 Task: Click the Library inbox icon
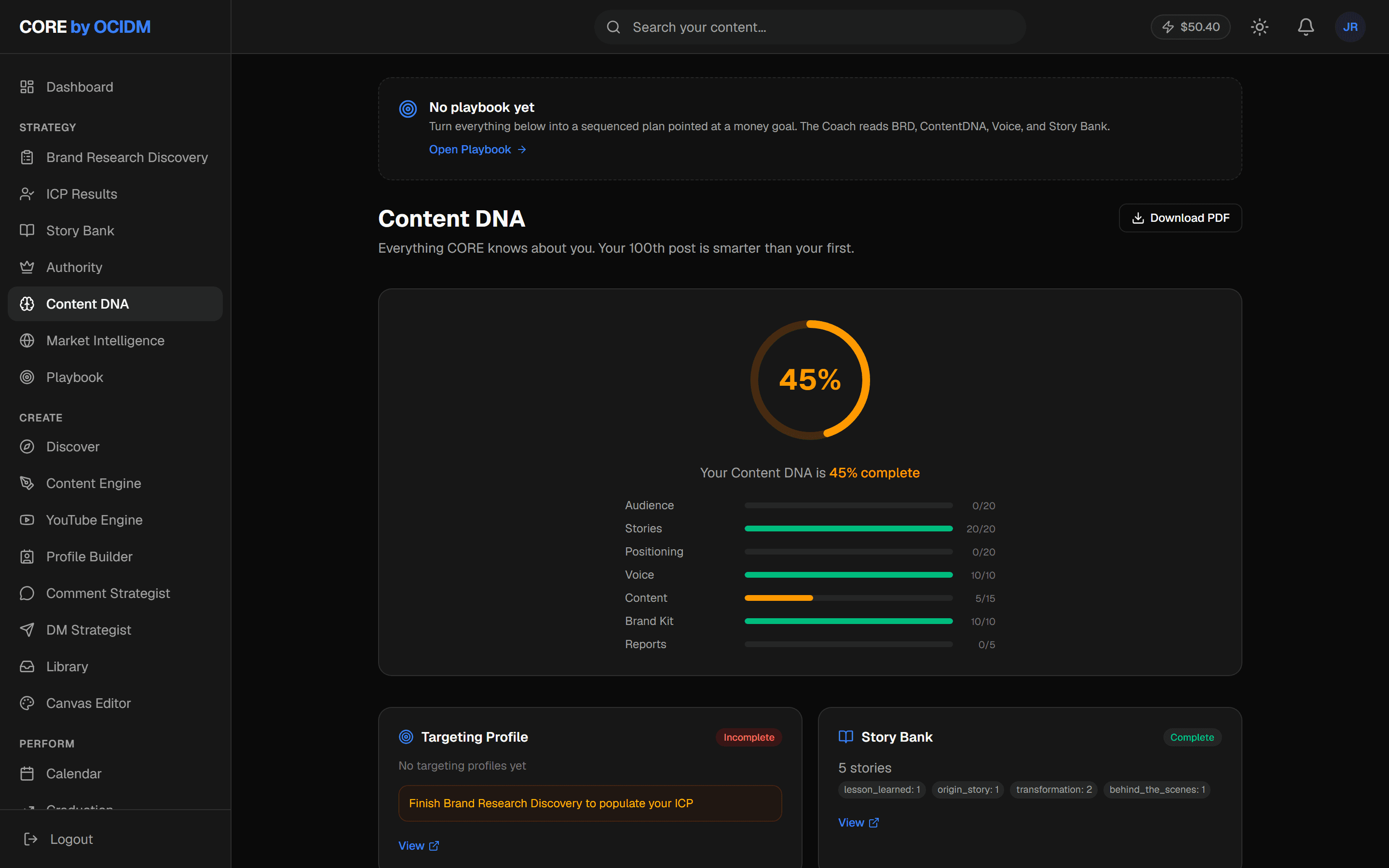tap(27, 666)
